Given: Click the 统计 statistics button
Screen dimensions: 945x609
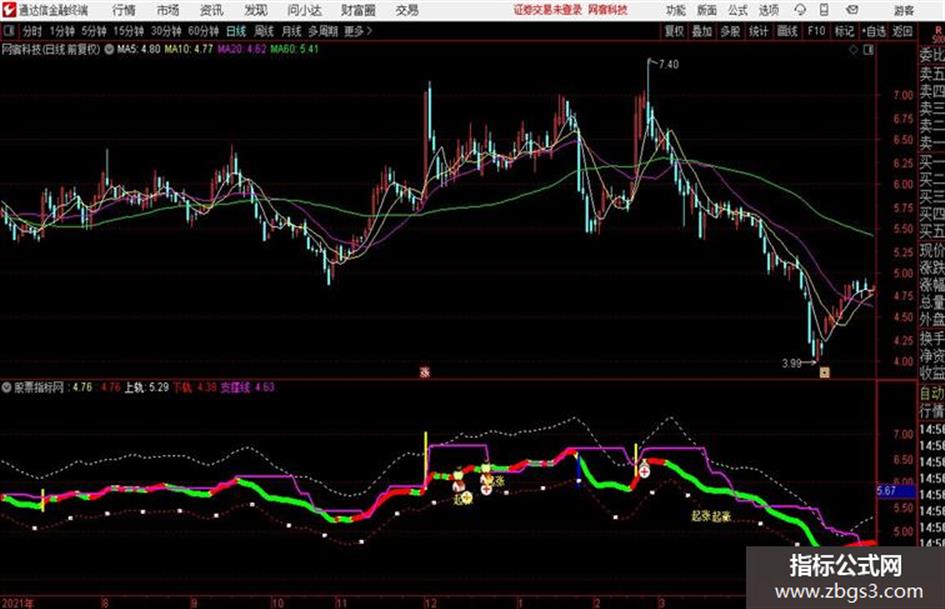Looking at the screenshot, I should click(759, 31).
